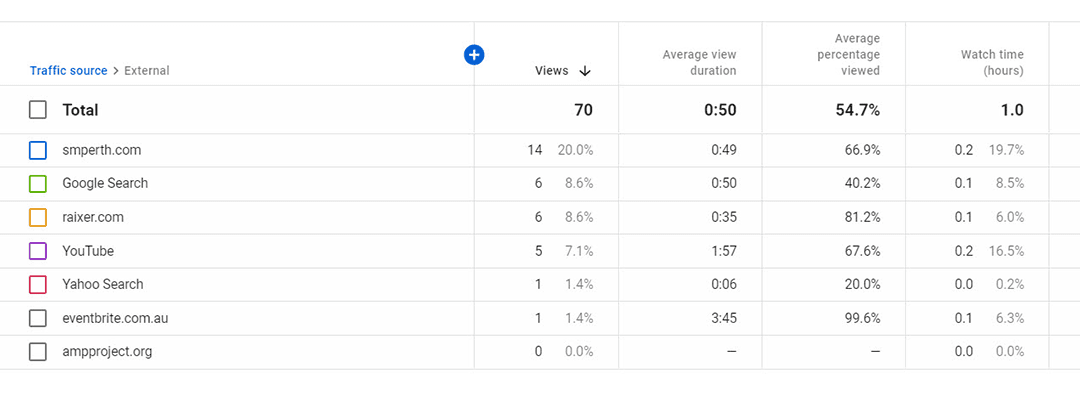Select the eventbrite.com.au row label

115,318
